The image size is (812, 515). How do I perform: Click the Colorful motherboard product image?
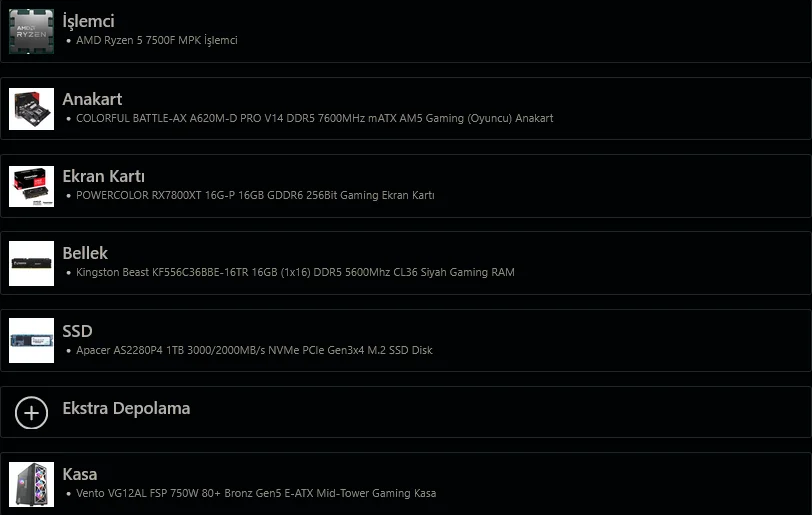(x=31, y=109)
